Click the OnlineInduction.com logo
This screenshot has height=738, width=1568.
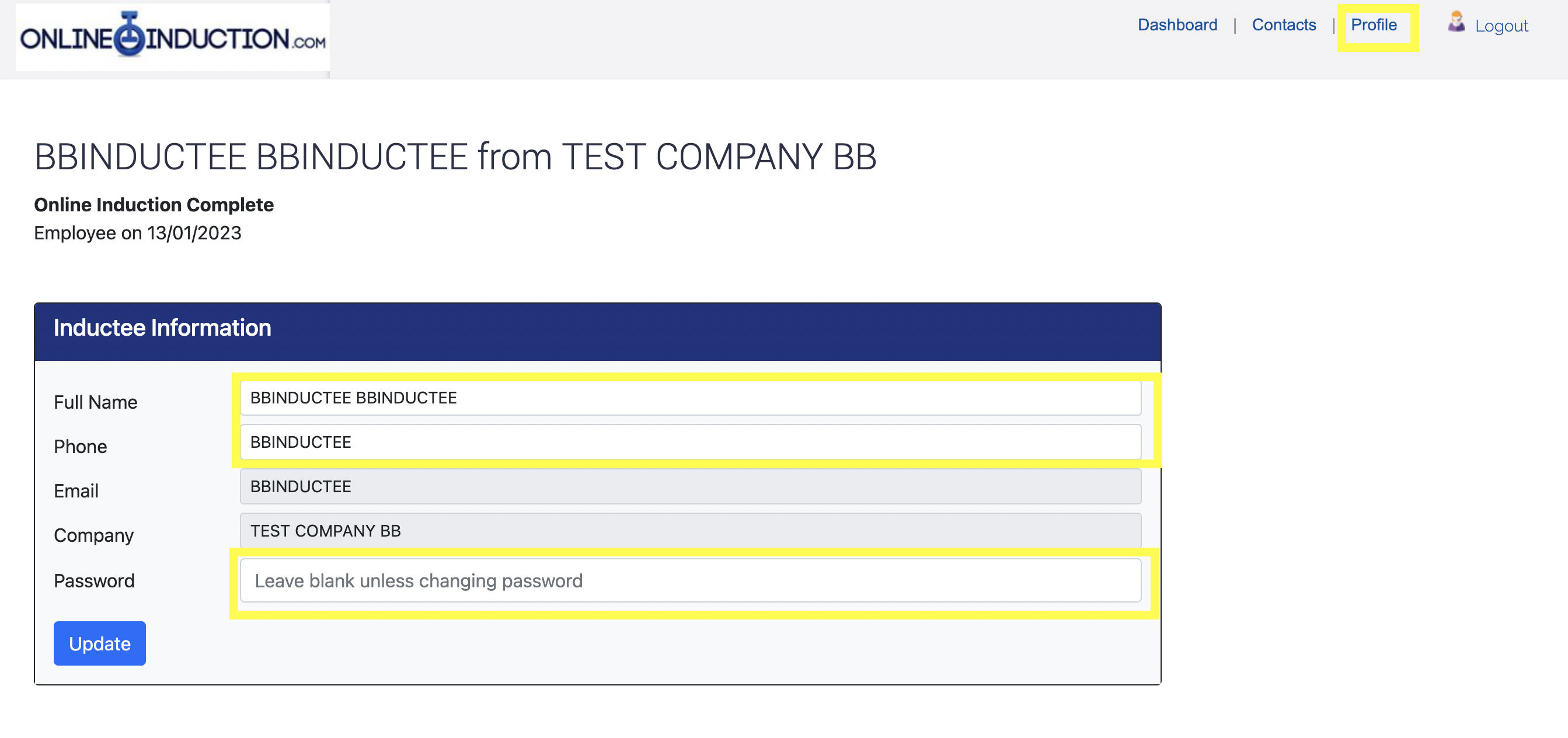[x=173, y=37]
